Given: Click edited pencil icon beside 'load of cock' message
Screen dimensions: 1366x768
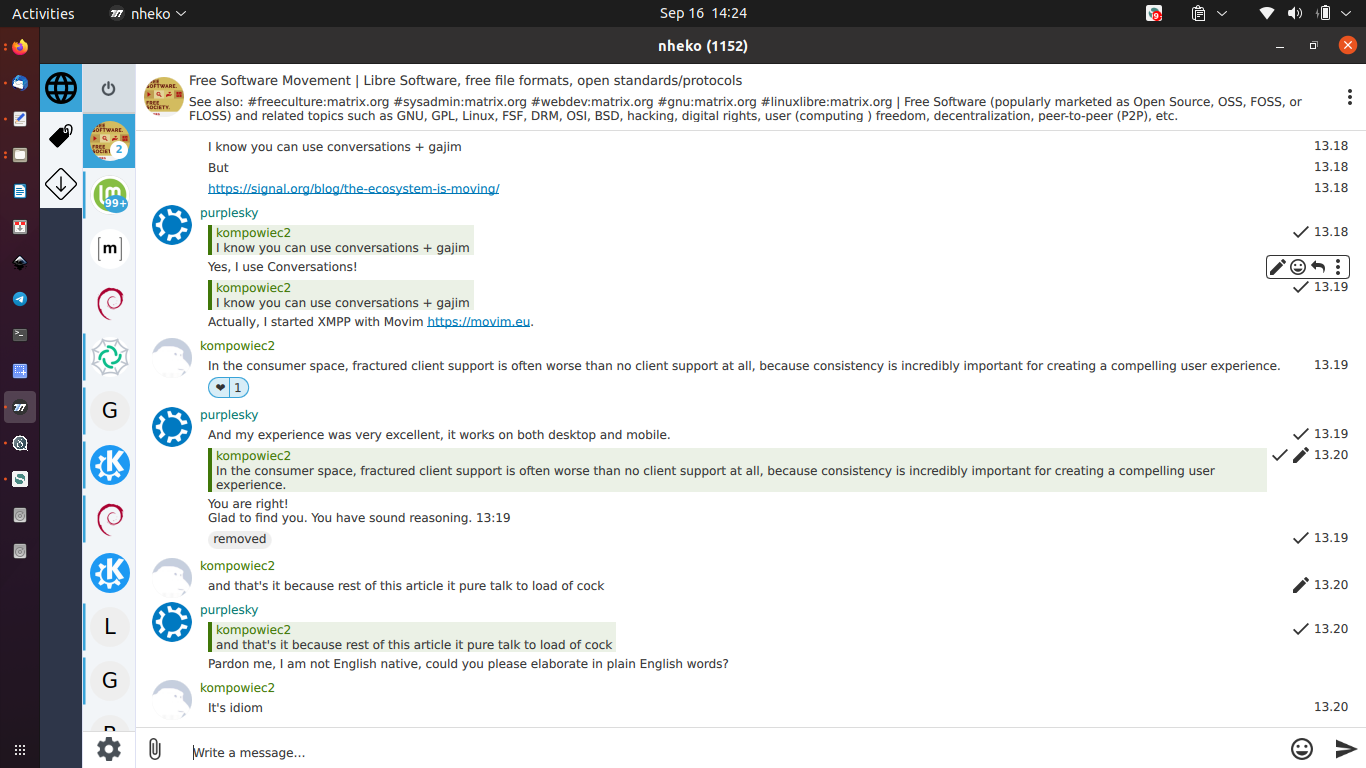Looking at the screenshot, I should (x=1300, y=585).
